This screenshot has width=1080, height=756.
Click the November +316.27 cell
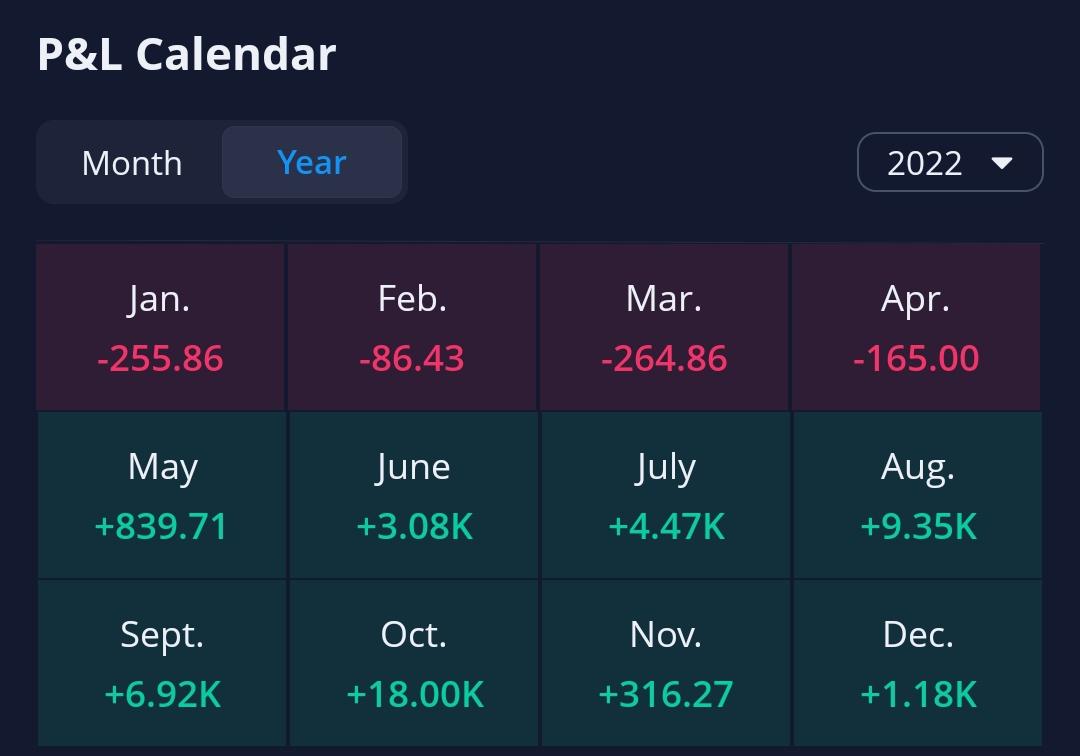[x=666, y=662]
